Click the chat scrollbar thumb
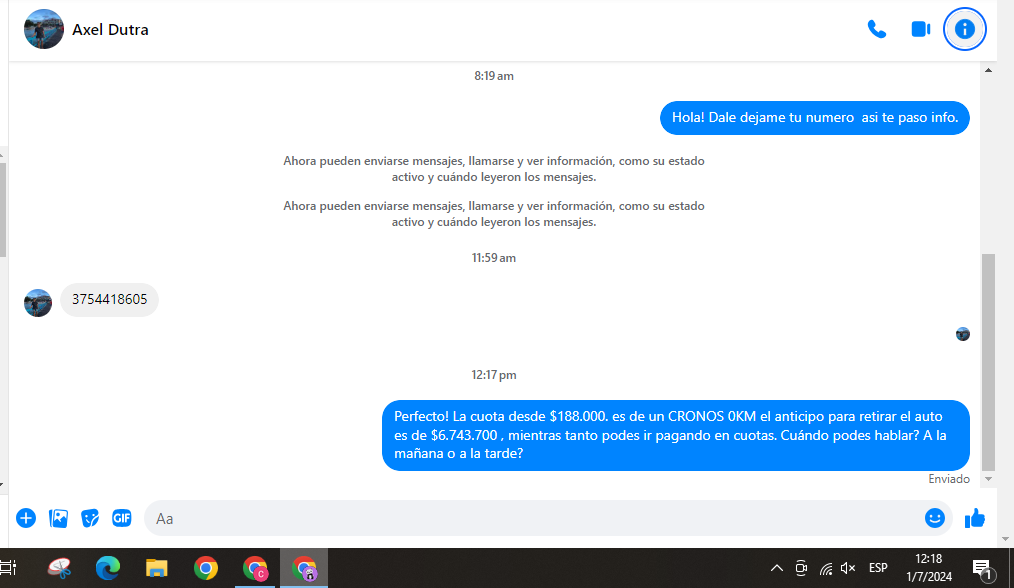 [x=988, y=362]
